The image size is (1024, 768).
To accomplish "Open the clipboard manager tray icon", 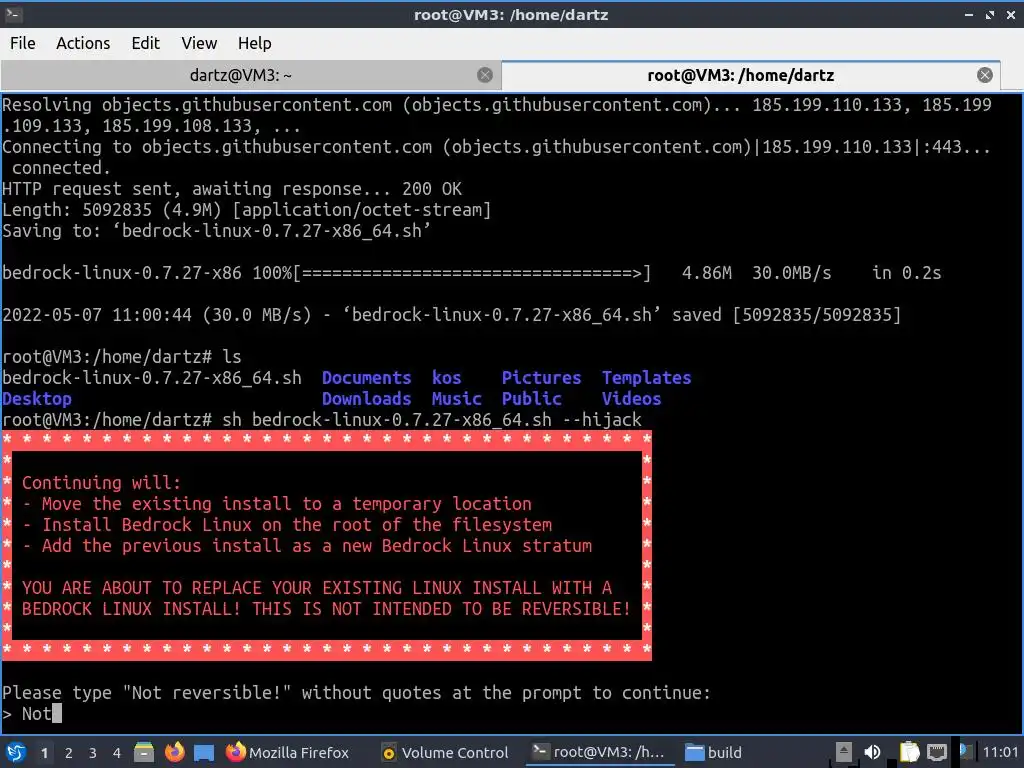I will (908, 752).
